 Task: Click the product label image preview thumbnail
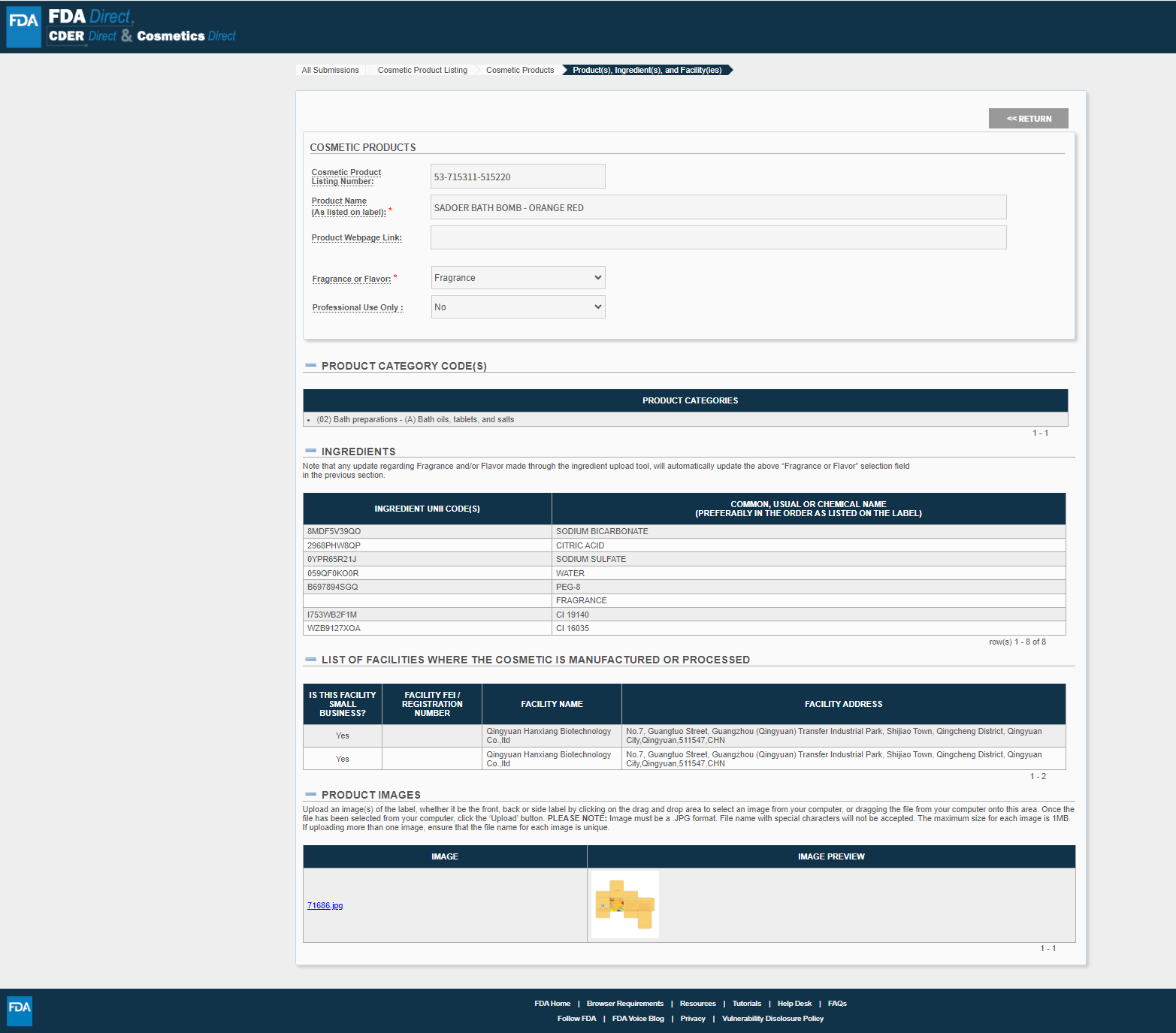625,905
